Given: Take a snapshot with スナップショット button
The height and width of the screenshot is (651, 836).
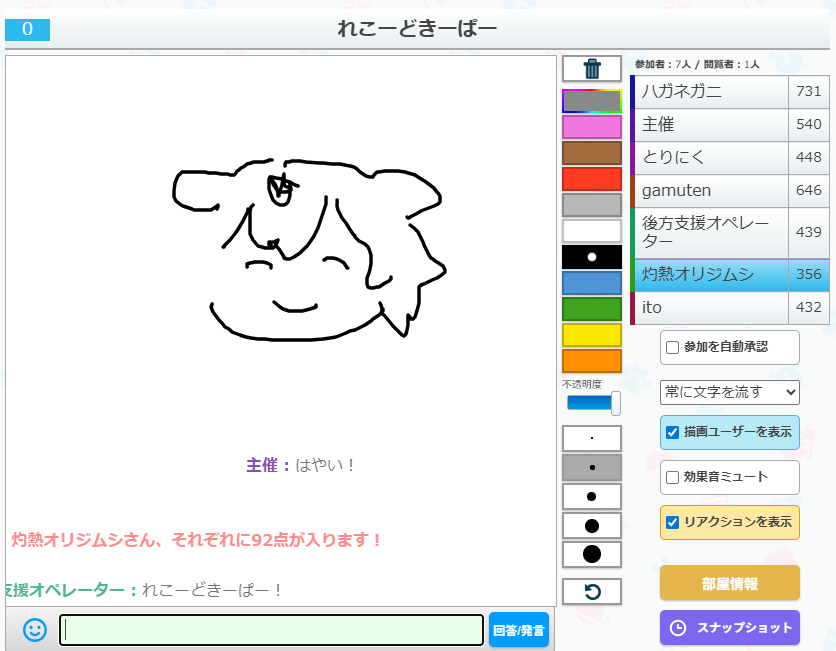Looking at the screenshot, I should point(730,628).
